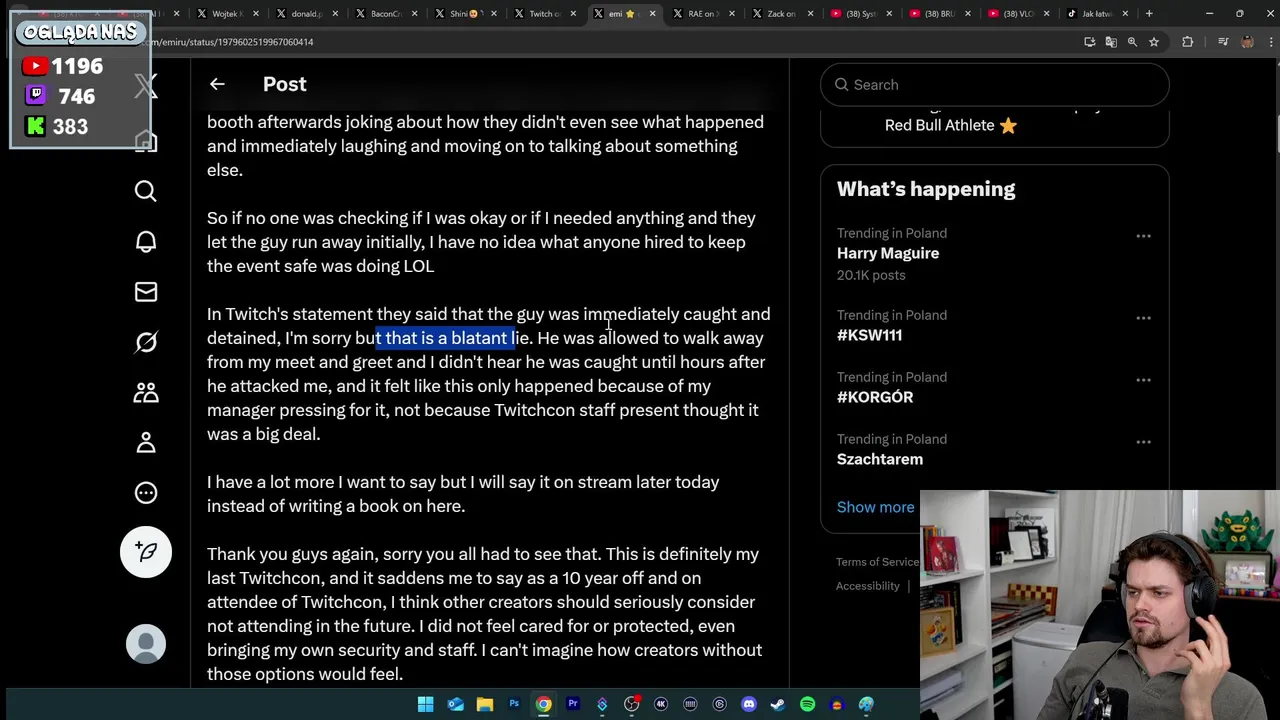Image resolution: width=1280 pixels, height=720 pixels.
Task: Open more options for Harry Maguire trend
Action: pos(1143,237)
